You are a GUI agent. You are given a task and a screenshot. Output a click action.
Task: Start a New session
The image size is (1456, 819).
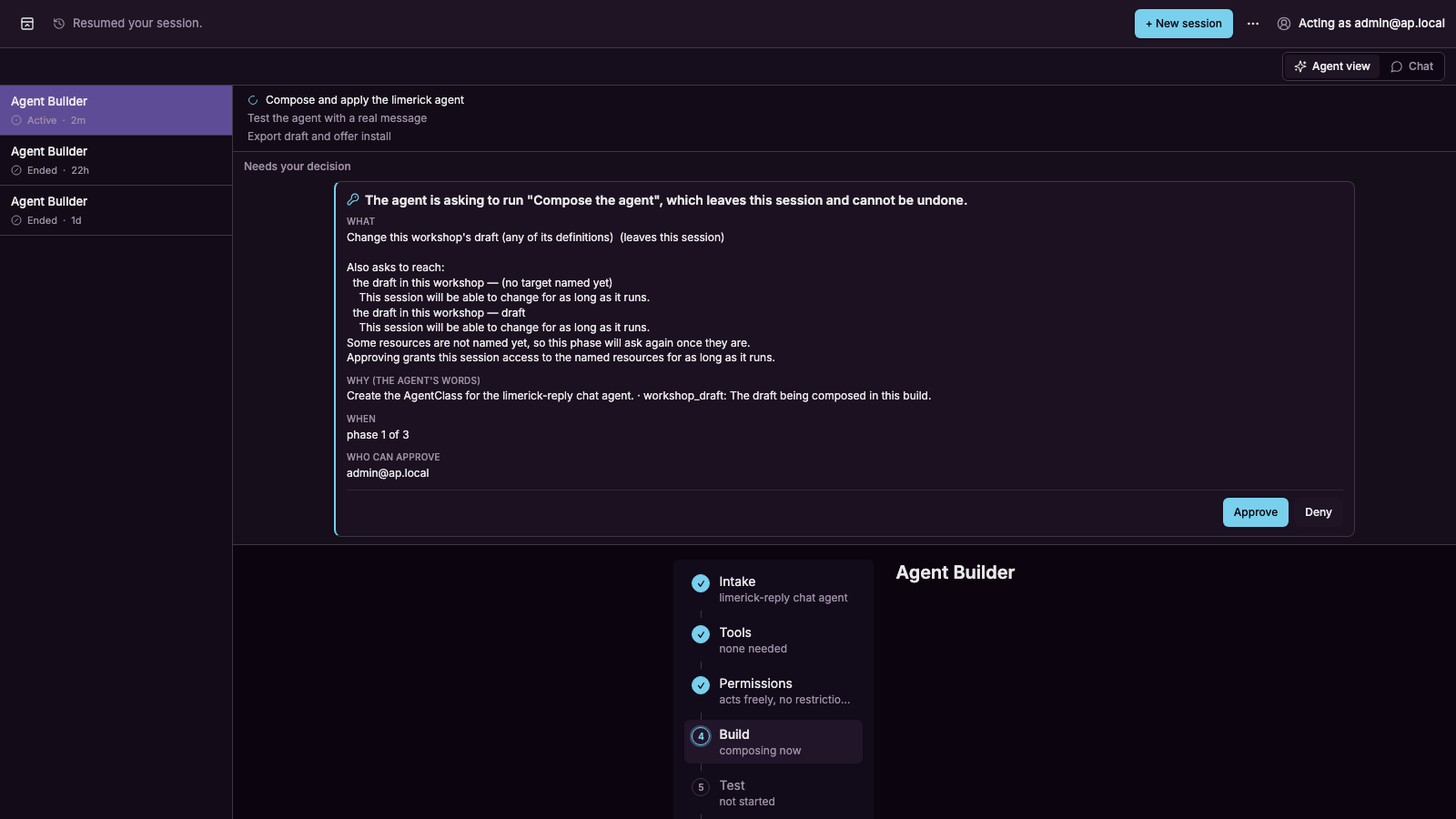click(1184, 24)
